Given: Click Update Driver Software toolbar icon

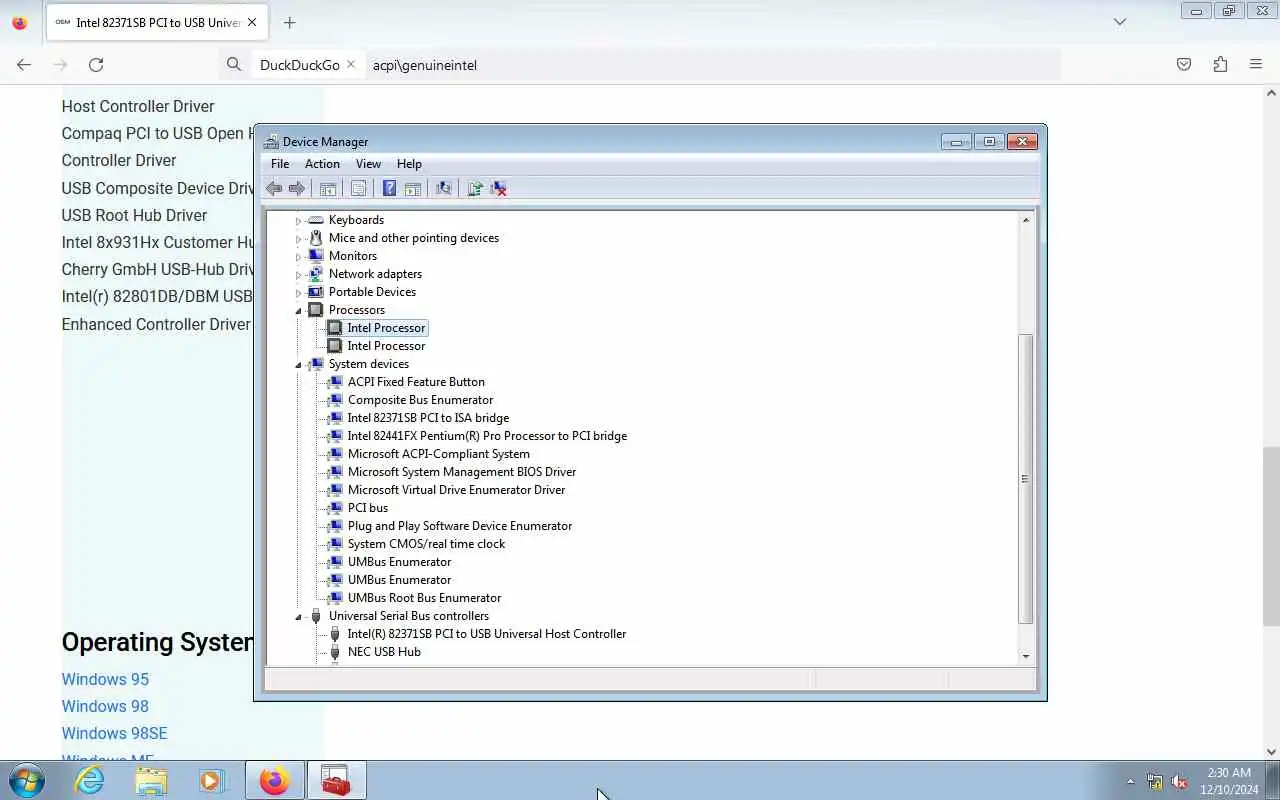Looking at the screenshot, I should (x=475, y=188).
